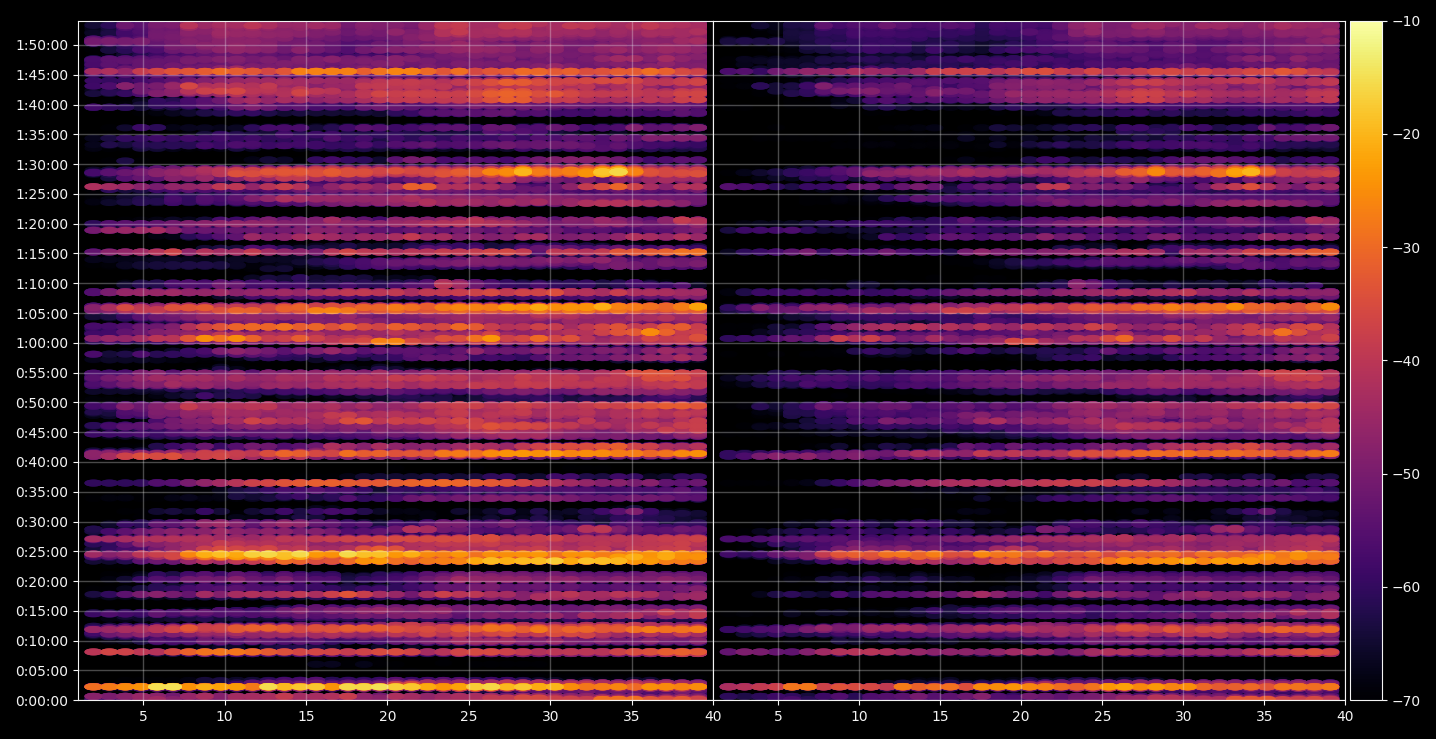Image resolution: width=1436 pixels, height=739 pixels.
Task: Pick x-axis label 20 under left plot
Action: (387, 717)
